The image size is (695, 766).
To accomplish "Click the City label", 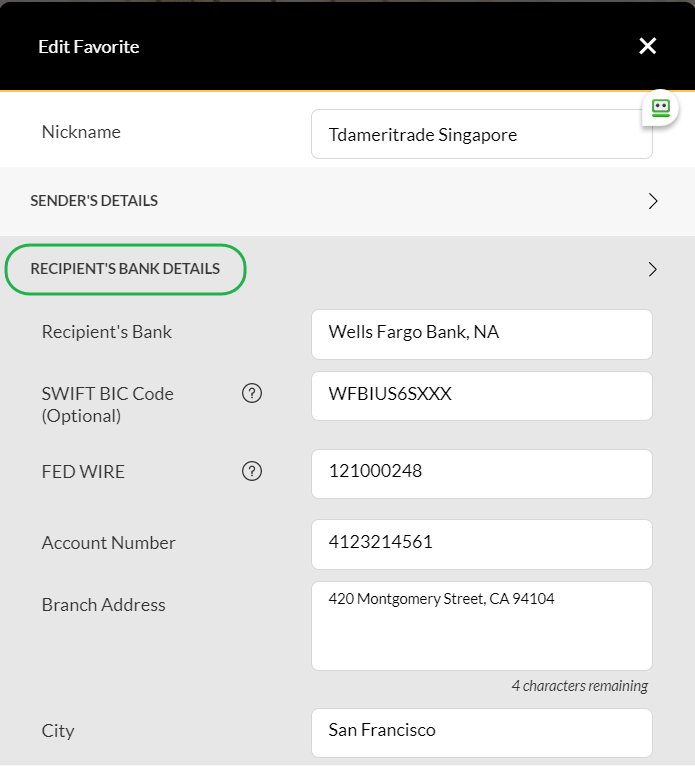I will click(x=58, y=731).
